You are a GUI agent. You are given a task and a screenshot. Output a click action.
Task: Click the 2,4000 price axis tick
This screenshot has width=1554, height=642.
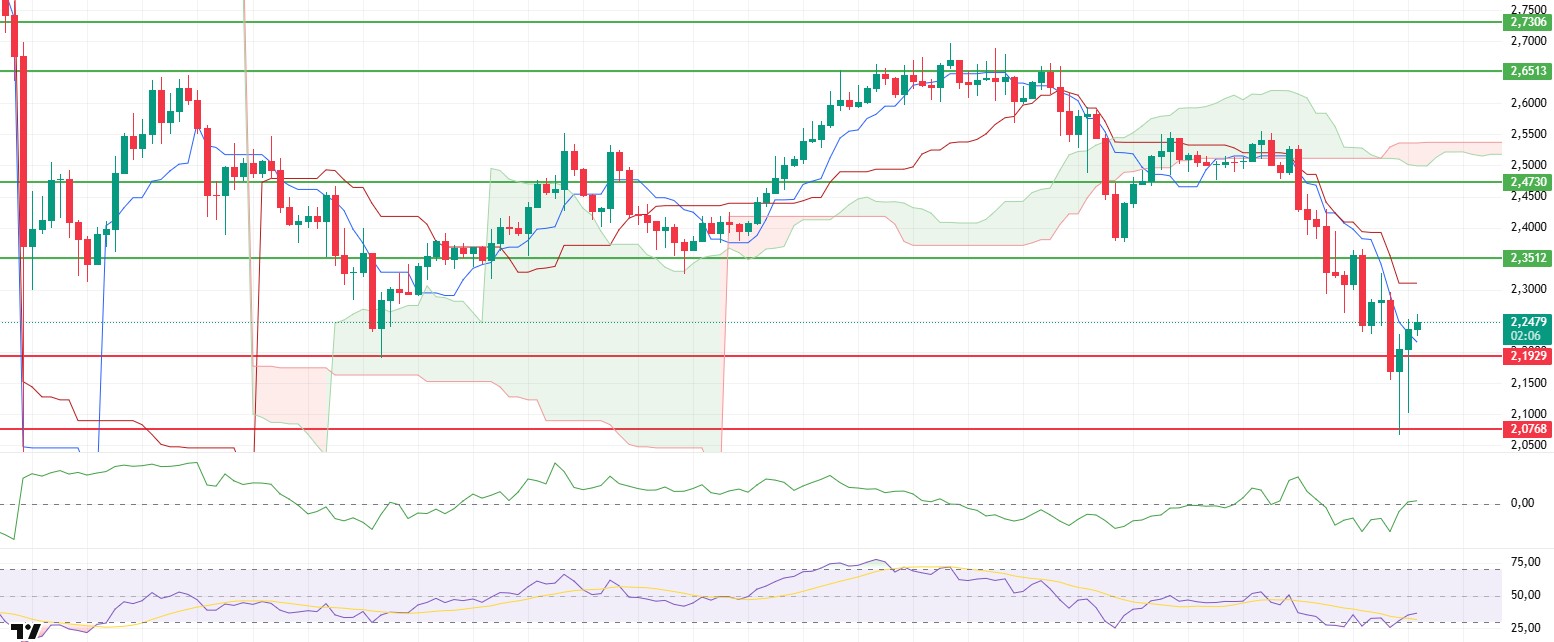coord(1526,227)
